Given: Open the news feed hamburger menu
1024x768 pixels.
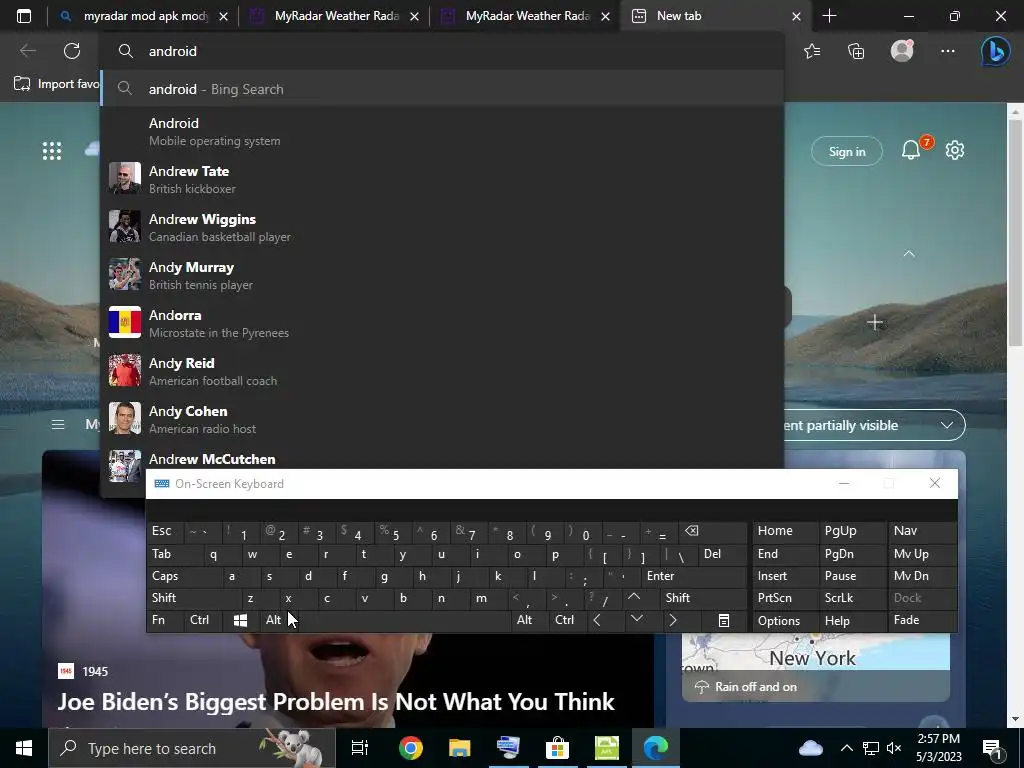Looking at the screenshot, I should (x=58, y=425).
